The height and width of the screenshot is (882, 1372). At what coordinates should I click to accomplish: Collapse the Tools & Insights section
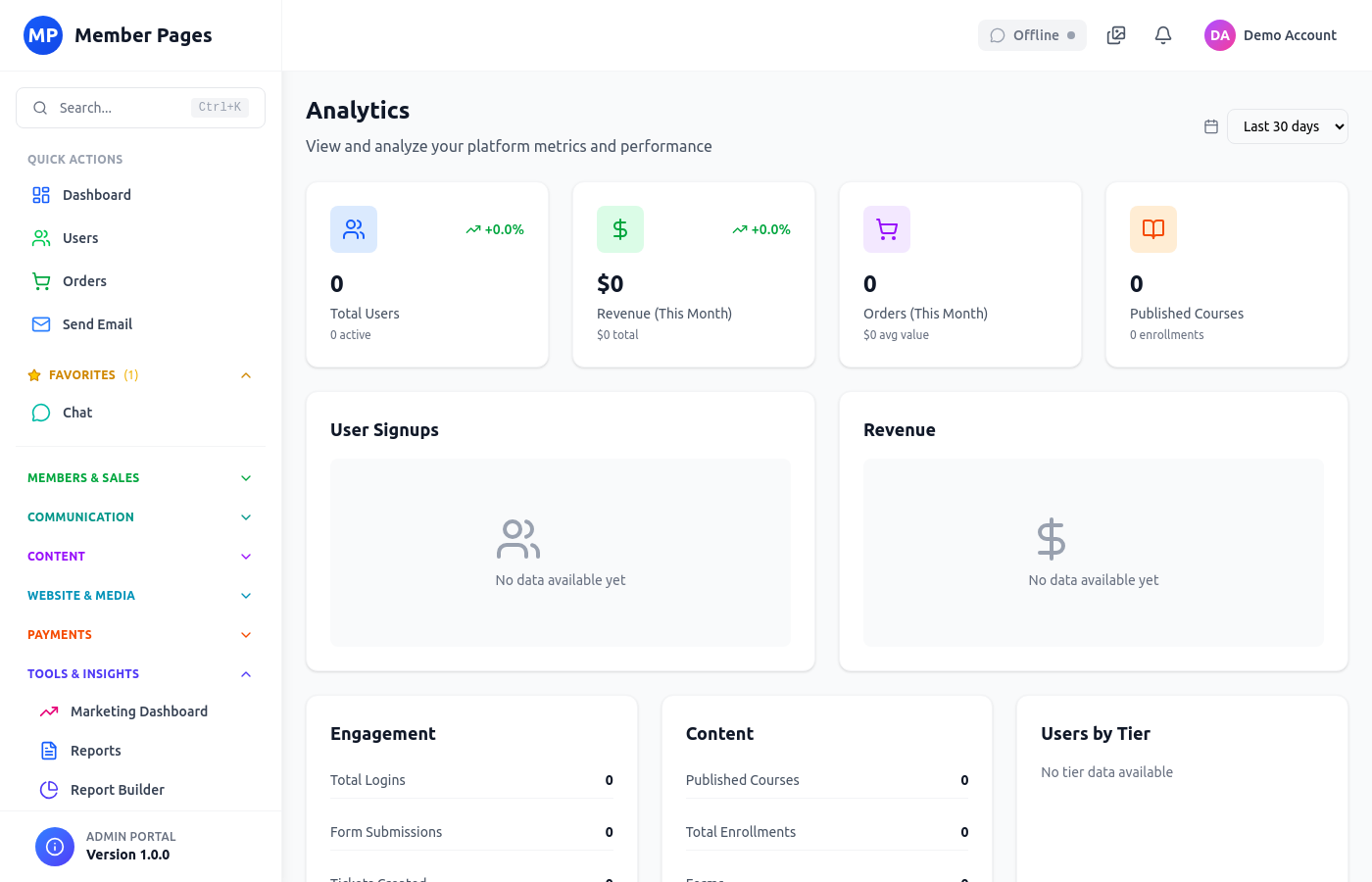click(x=245, y=673)
